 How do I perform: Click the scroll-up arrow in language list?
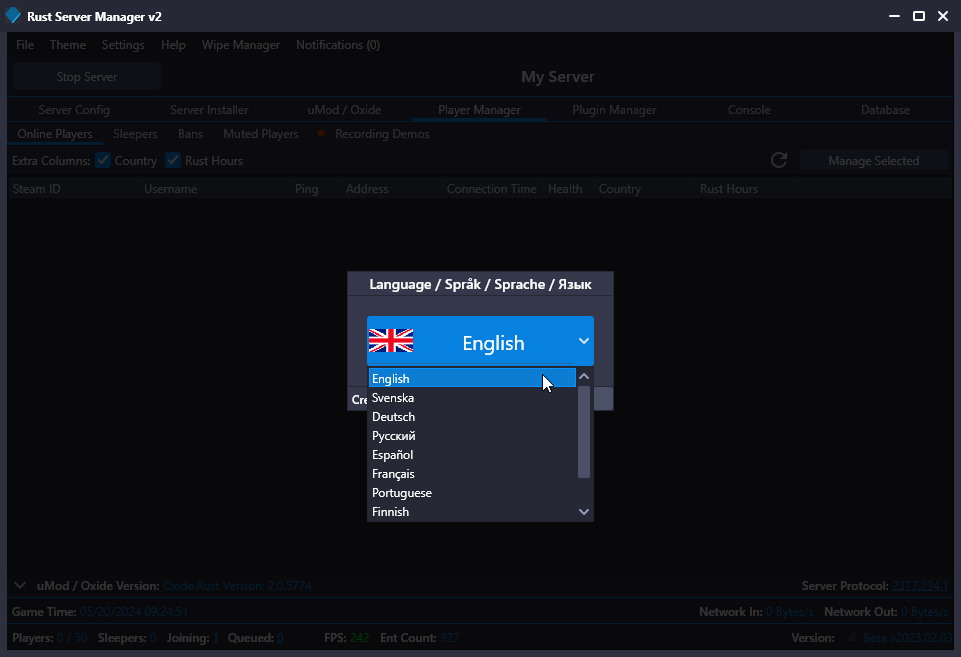click(584, 378)
